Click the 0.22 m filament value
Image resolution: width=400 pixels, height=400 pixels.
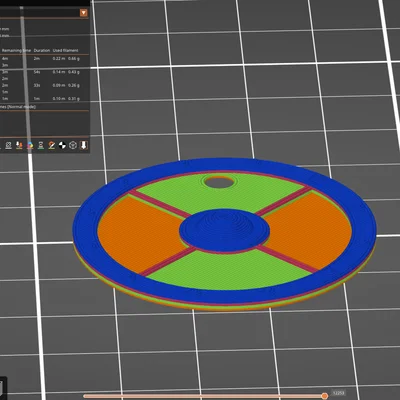coord(59,59)
